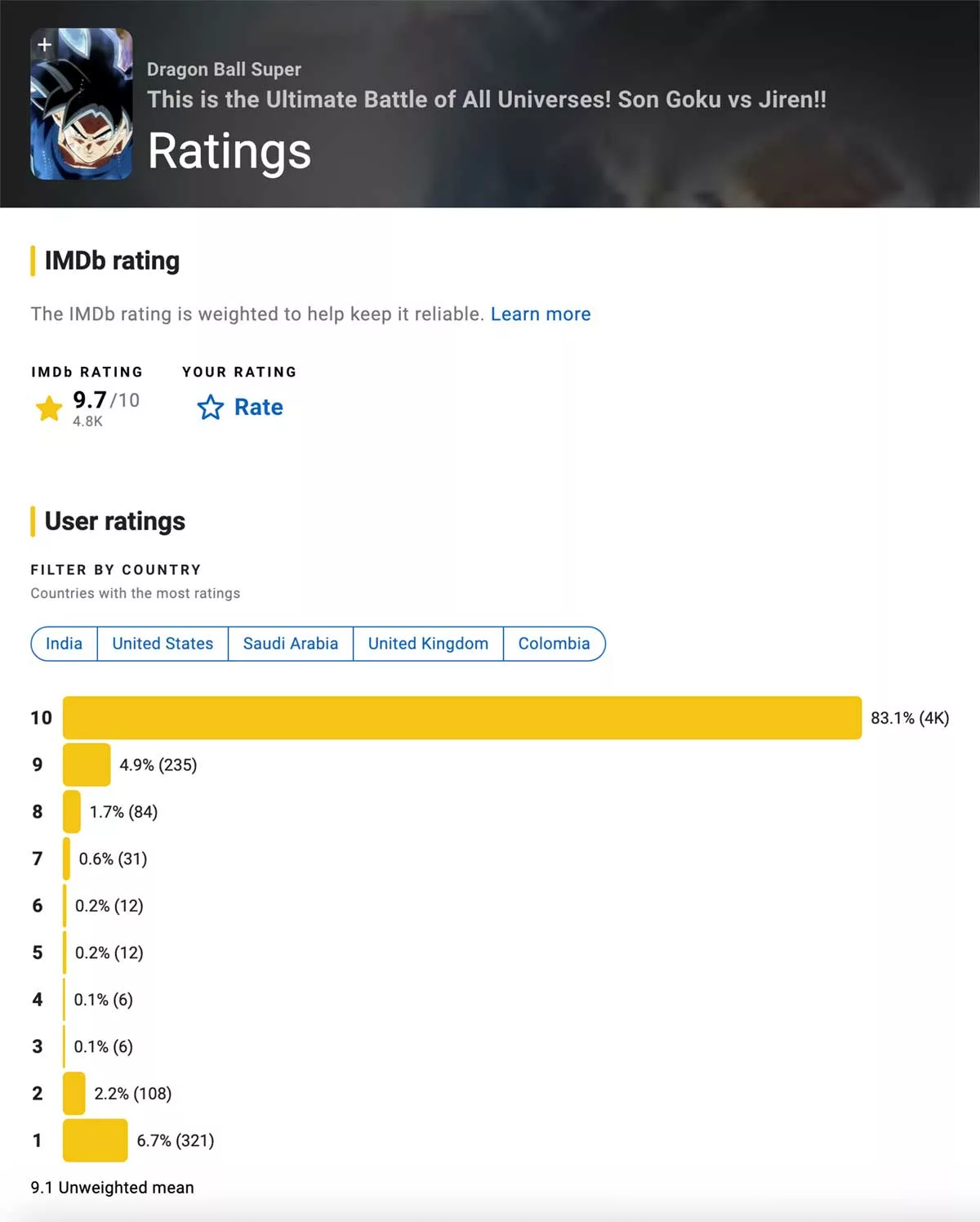Screen dimensions: 980x1222
Task: Filter ratings by United States
Action: pos(163,644)
